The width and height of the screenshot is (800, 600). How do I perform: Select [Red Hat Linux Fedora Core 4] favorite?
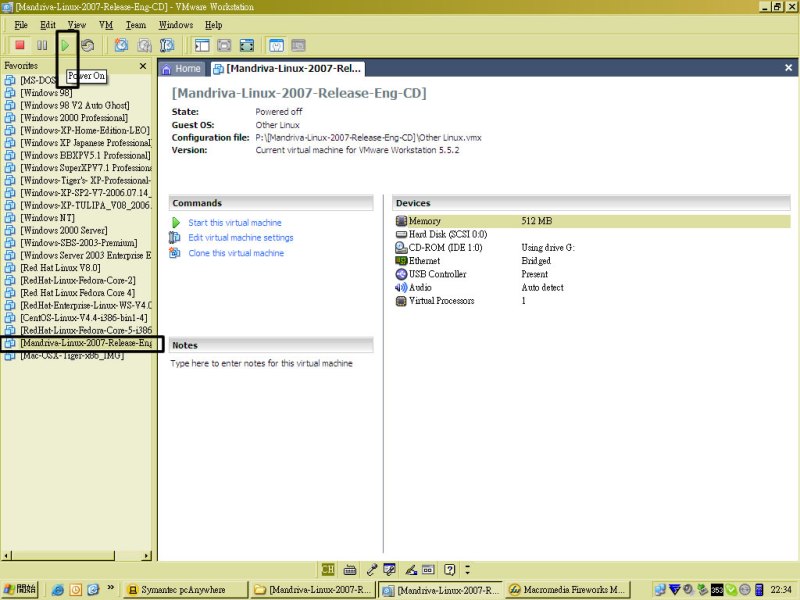click(x=78, y=293)
